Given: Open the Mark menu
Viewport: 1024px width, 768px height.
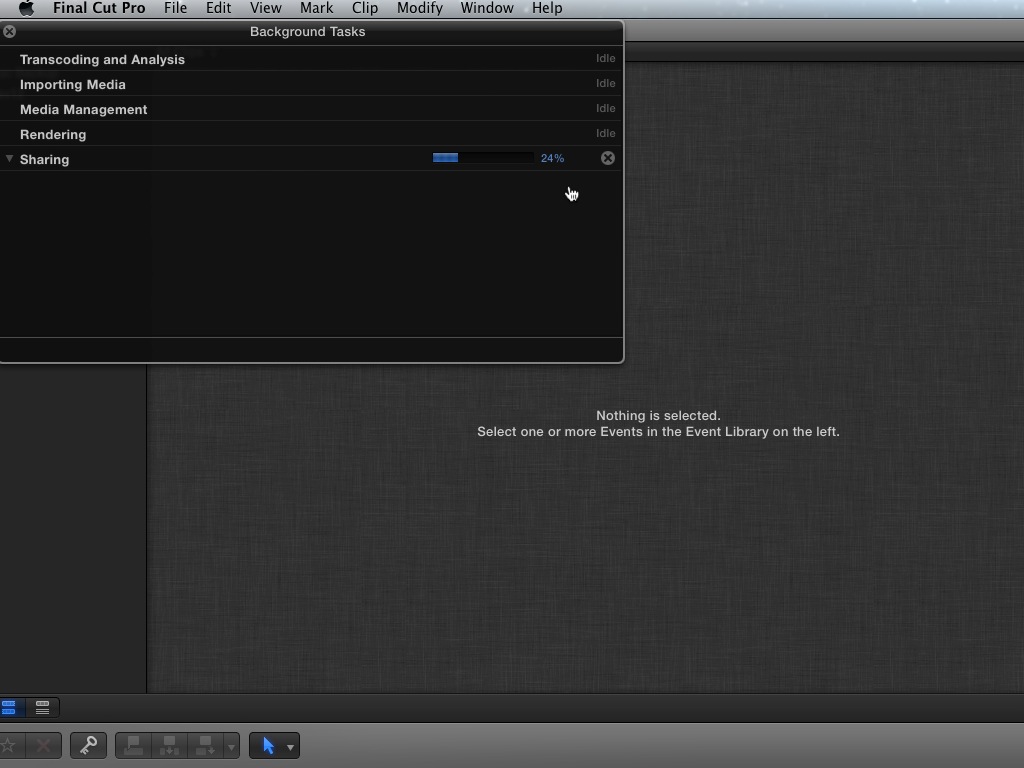Looking at the screenshot, I should [x=317, y=8].
